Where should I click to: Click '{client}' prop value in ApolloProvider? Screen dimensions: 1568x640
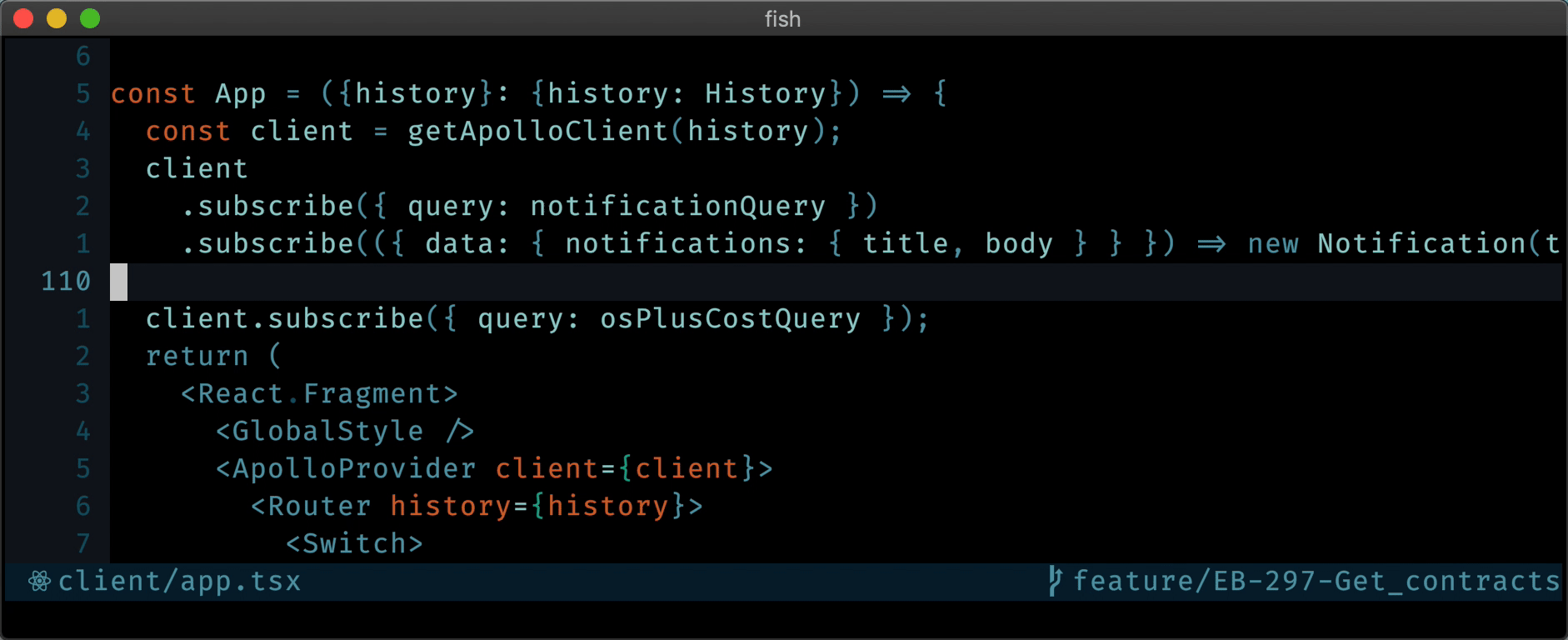tap(686, 468)
